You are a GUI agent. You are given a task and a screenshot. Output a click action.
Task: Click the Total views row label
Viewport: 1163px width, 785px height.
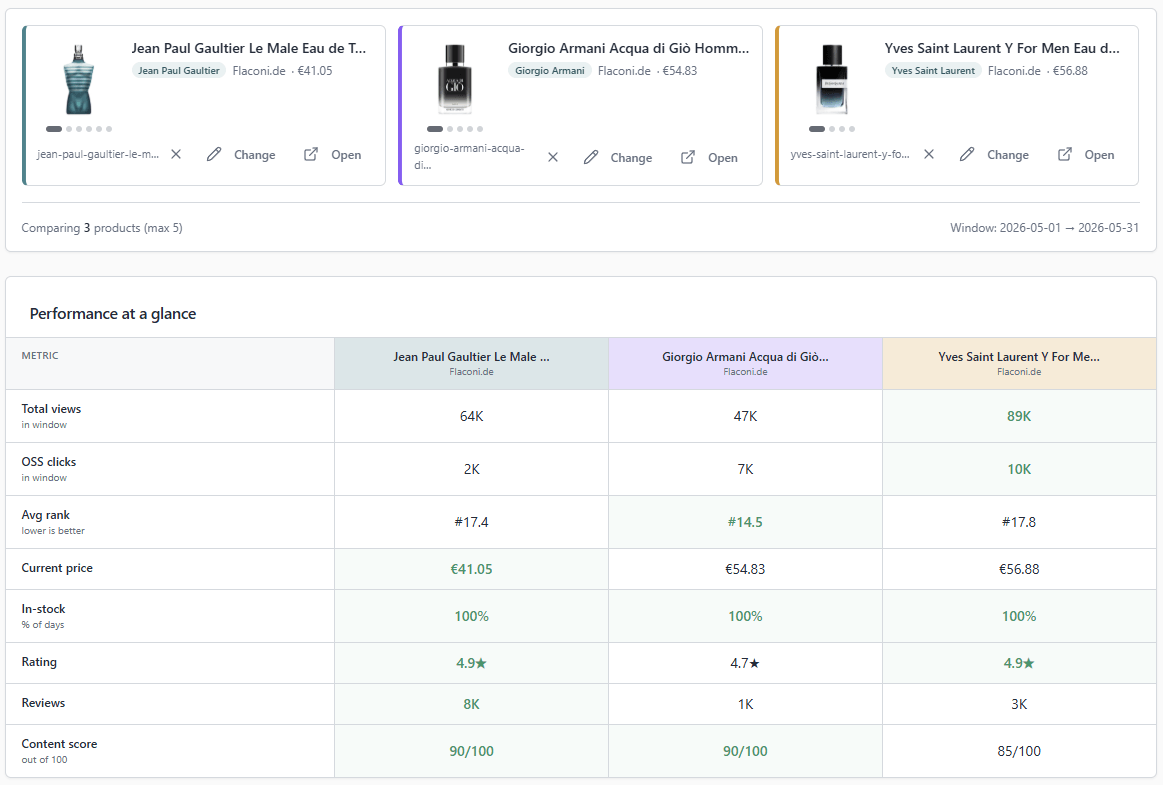click(x=51, y=409)
